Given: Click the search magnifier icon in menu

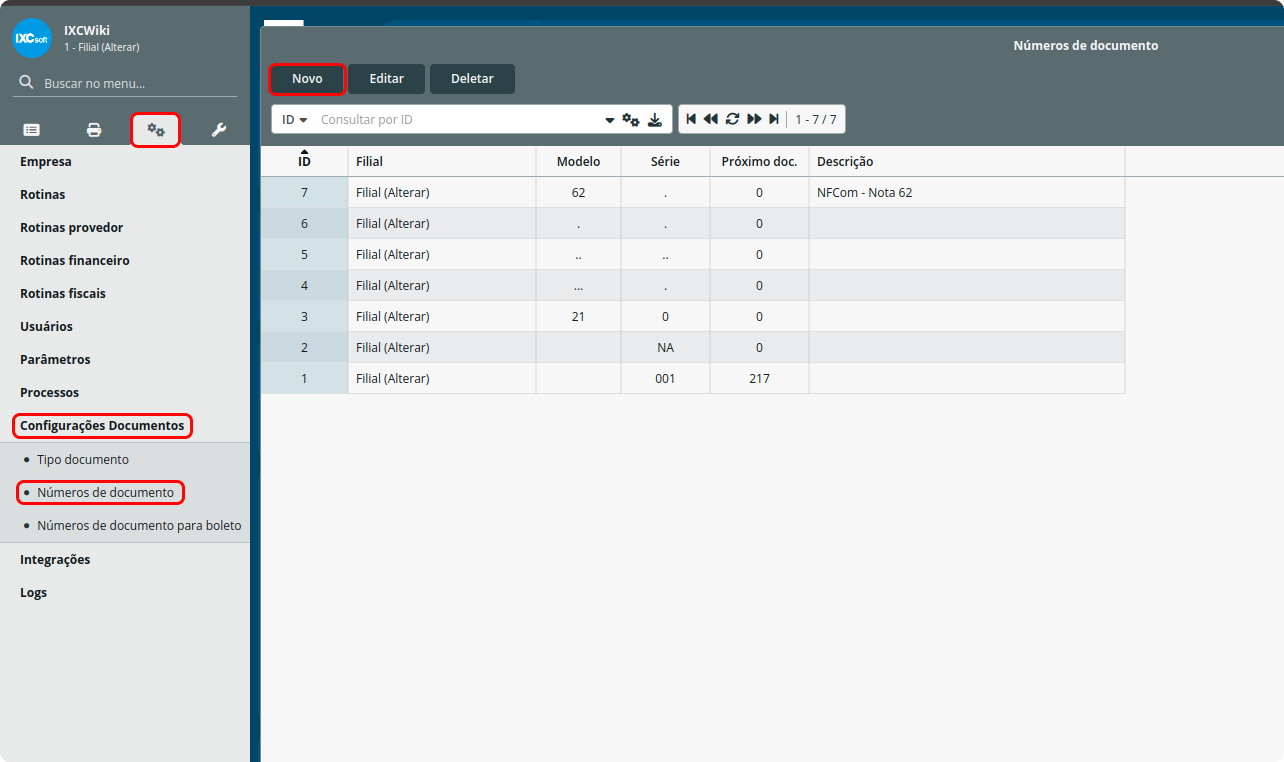Looking at the screenshot, I should pyautogui.click(x=27, y=83).
